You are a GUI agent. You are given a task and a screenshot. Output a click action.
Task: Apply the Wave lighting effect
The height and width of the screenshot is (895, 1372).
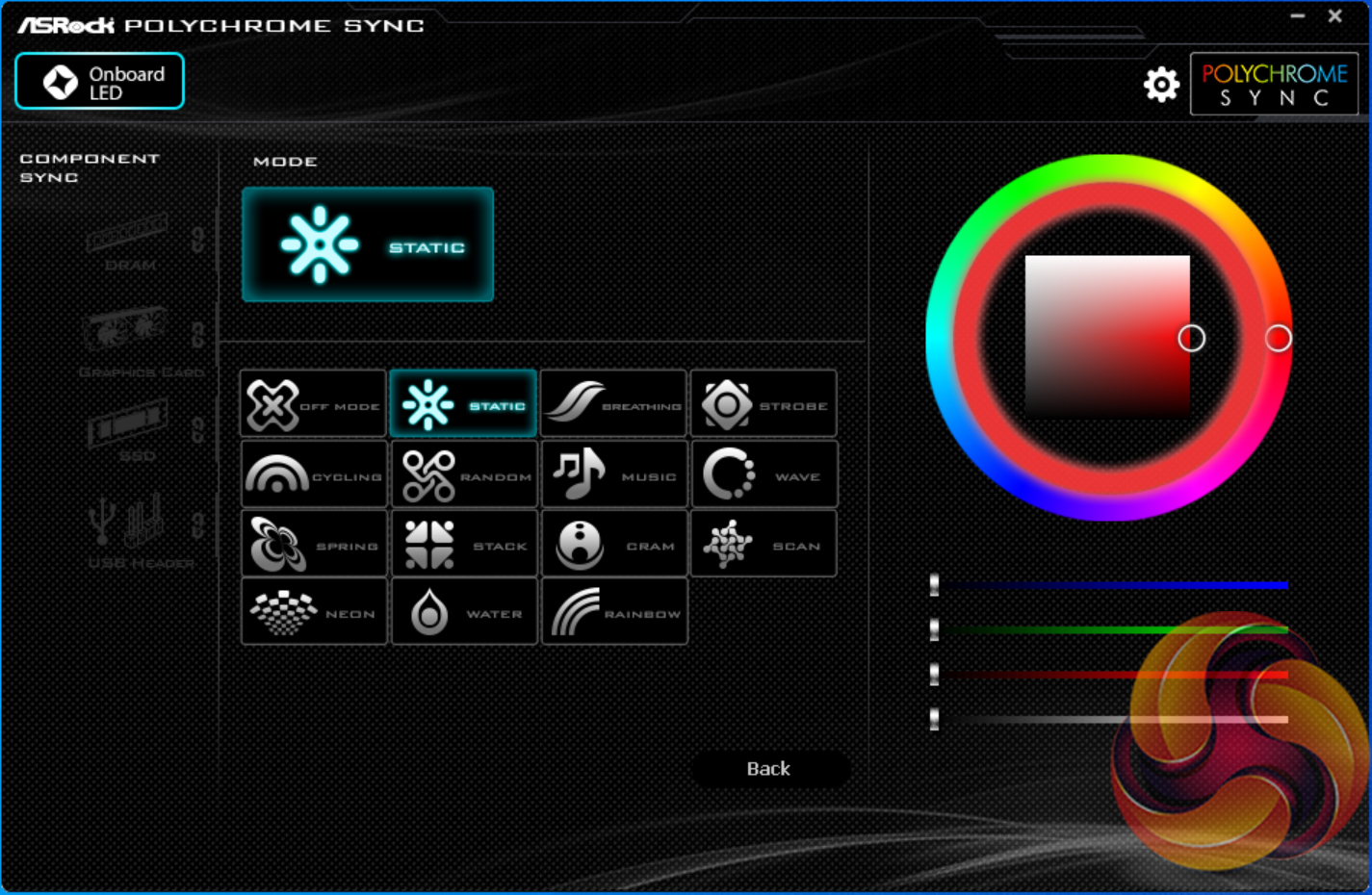tap(764, 473)
